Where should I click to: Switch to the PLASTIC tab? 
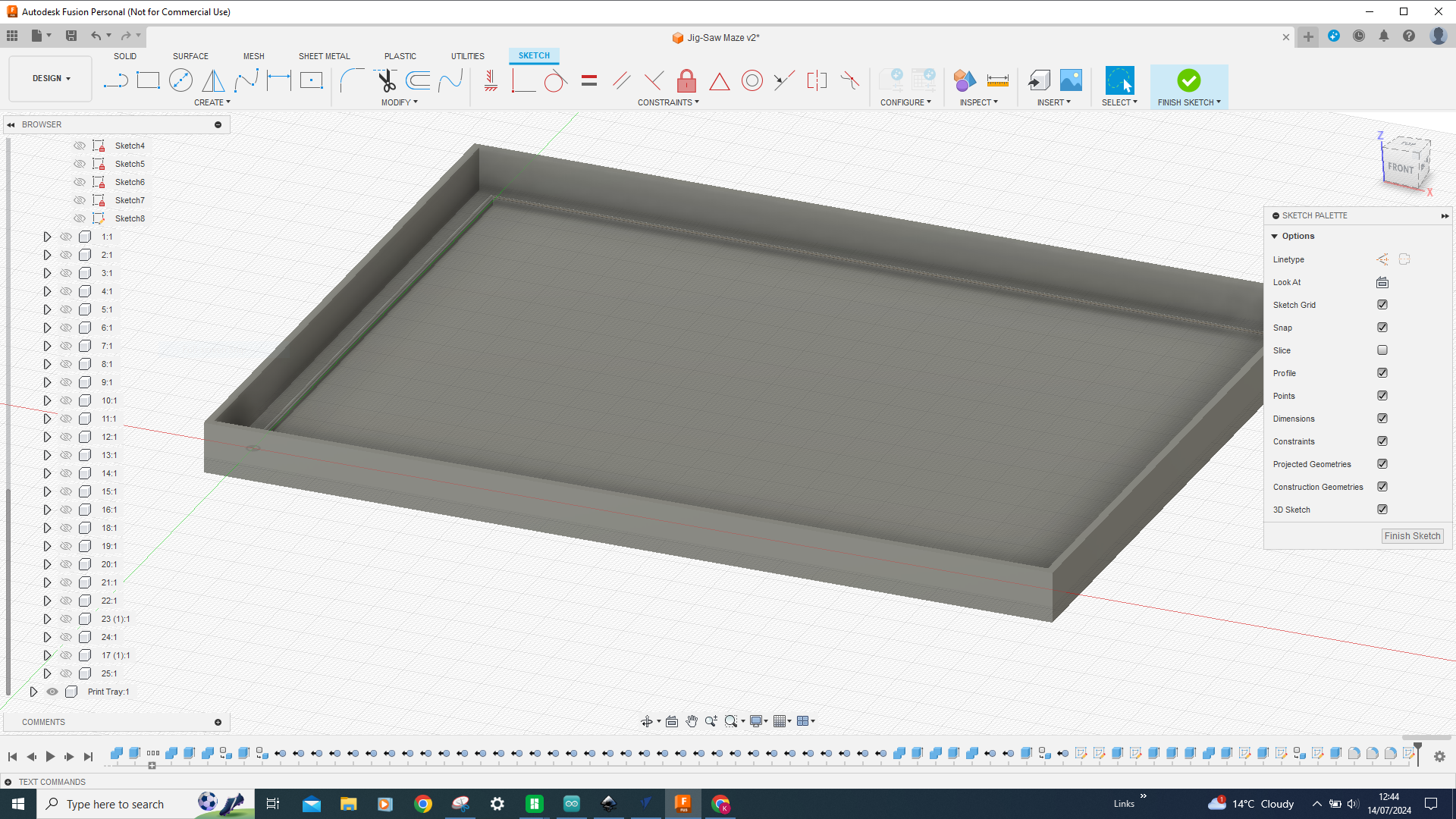click(400, 56)
